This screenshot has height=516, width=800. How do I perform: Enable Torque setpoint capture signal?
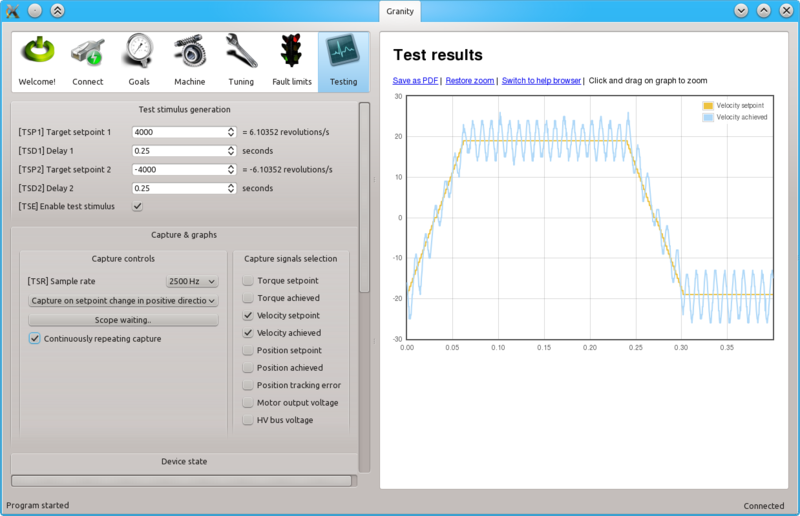[248, 280]
